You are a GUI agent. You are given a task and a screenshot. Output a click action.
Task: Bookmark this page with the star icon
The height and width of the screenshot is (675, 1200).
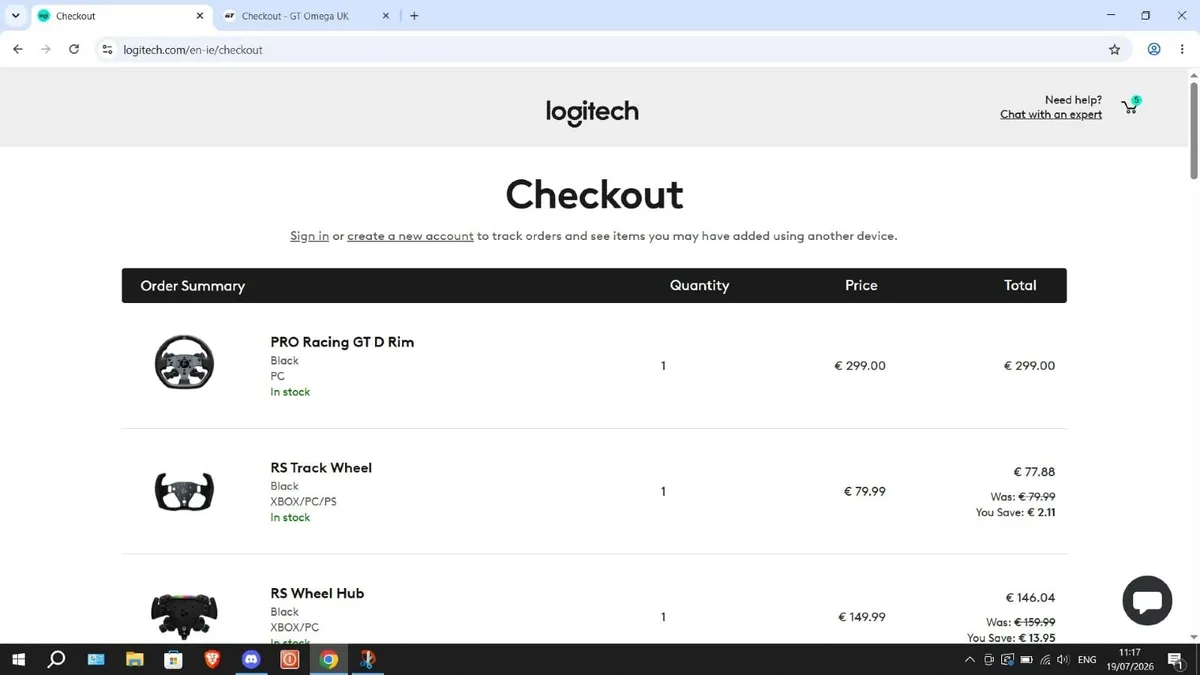(x=1114, y=49)
